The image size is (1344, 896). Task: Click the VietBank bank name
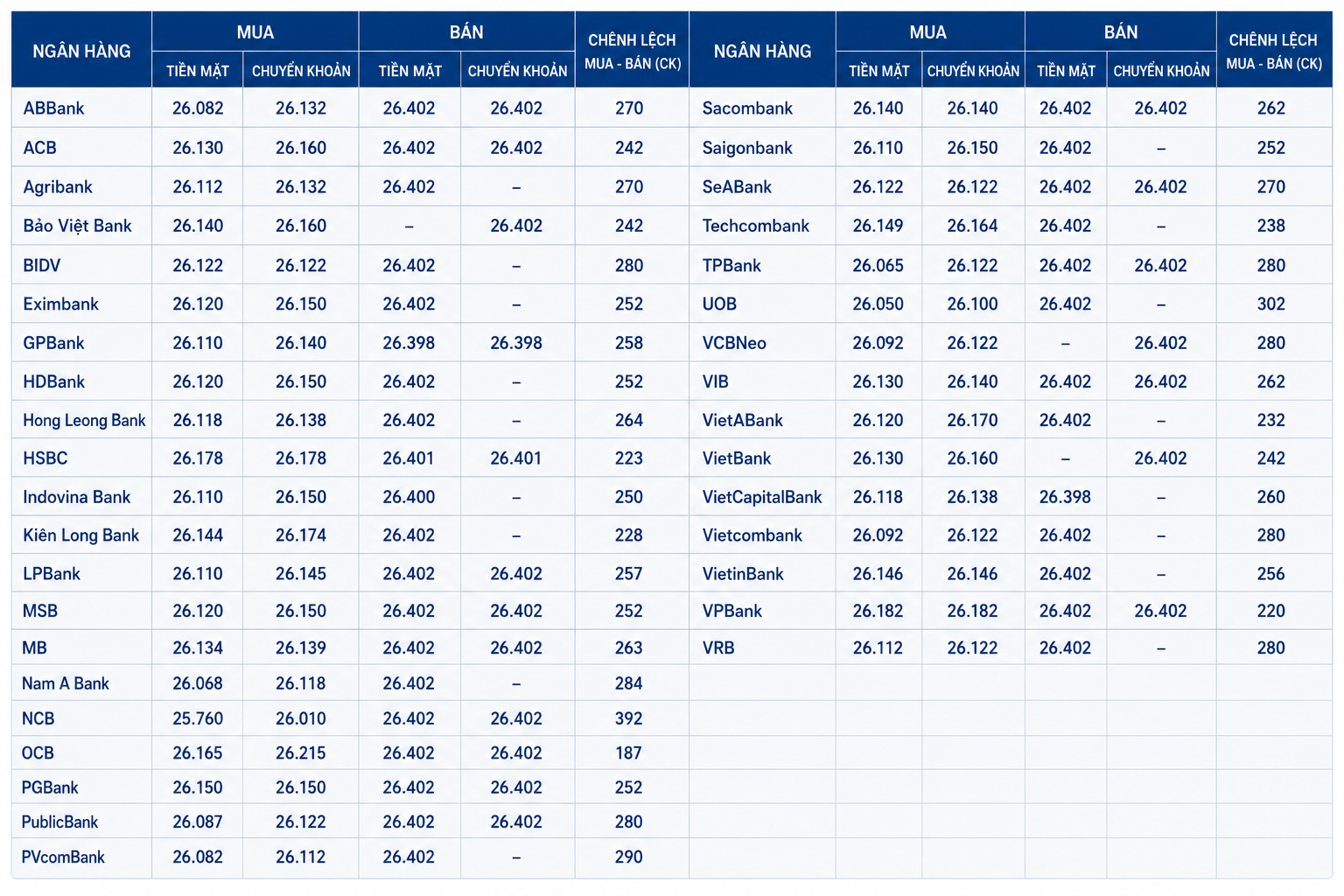coord(737,458)
